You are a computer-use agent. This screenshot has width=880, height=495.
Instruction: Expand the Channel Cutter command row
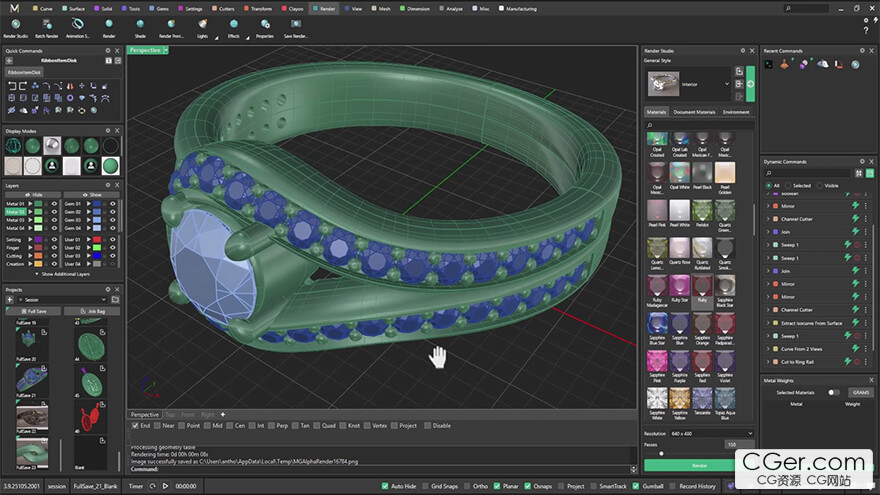point(768,219)
